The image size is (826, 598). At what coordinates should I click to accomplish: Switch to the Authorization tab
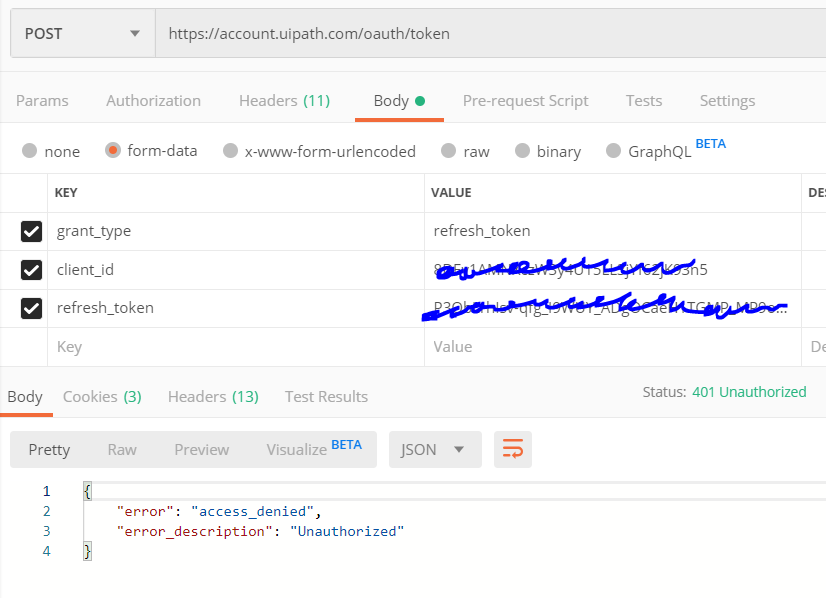(153, 101)
